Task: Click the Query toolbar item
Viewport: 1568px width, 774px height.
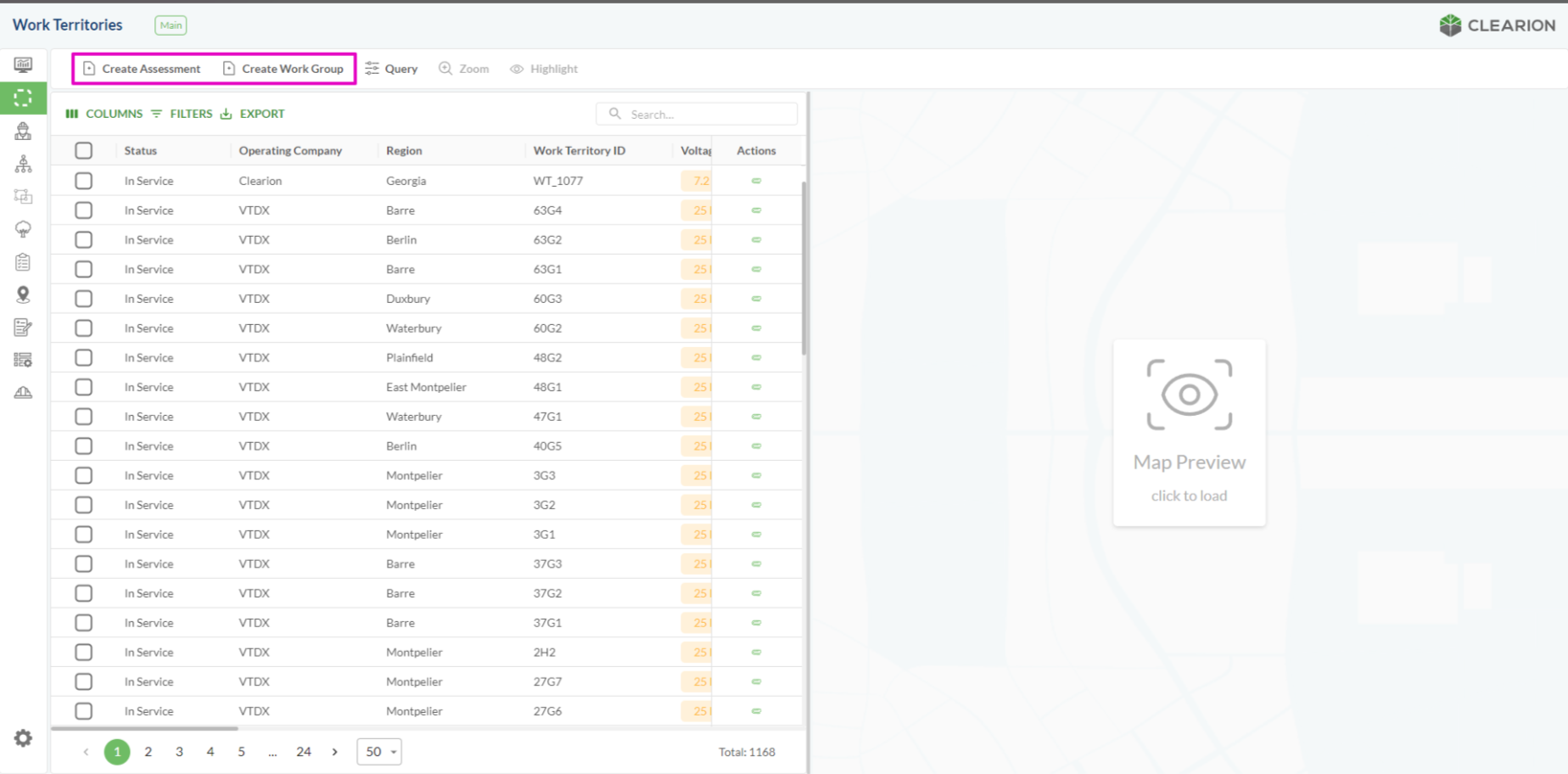Action: click(391, 69)
